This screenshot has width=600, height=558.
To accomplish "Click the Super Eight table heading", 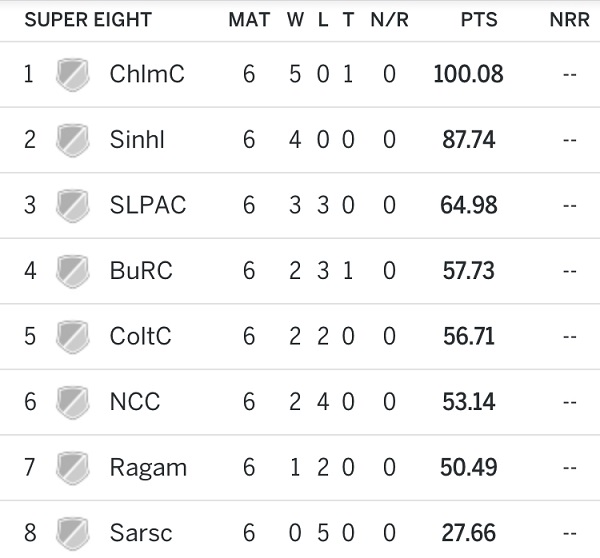I will (x=88, y=20).
